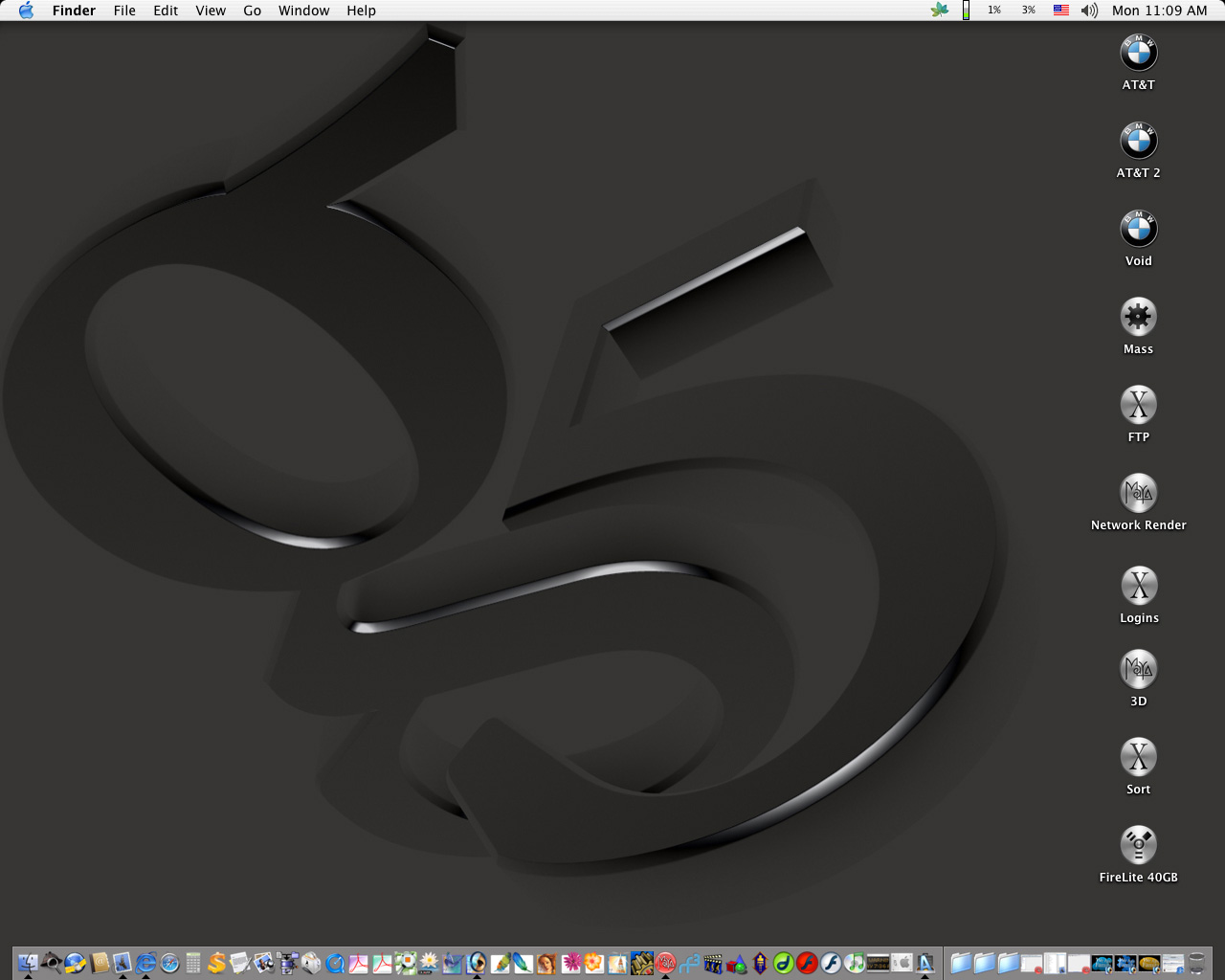Image resolution: width=1225 pixels, height=980 pixels.
Task: Select the Logins desktop icon
Action: [1139, 586]
